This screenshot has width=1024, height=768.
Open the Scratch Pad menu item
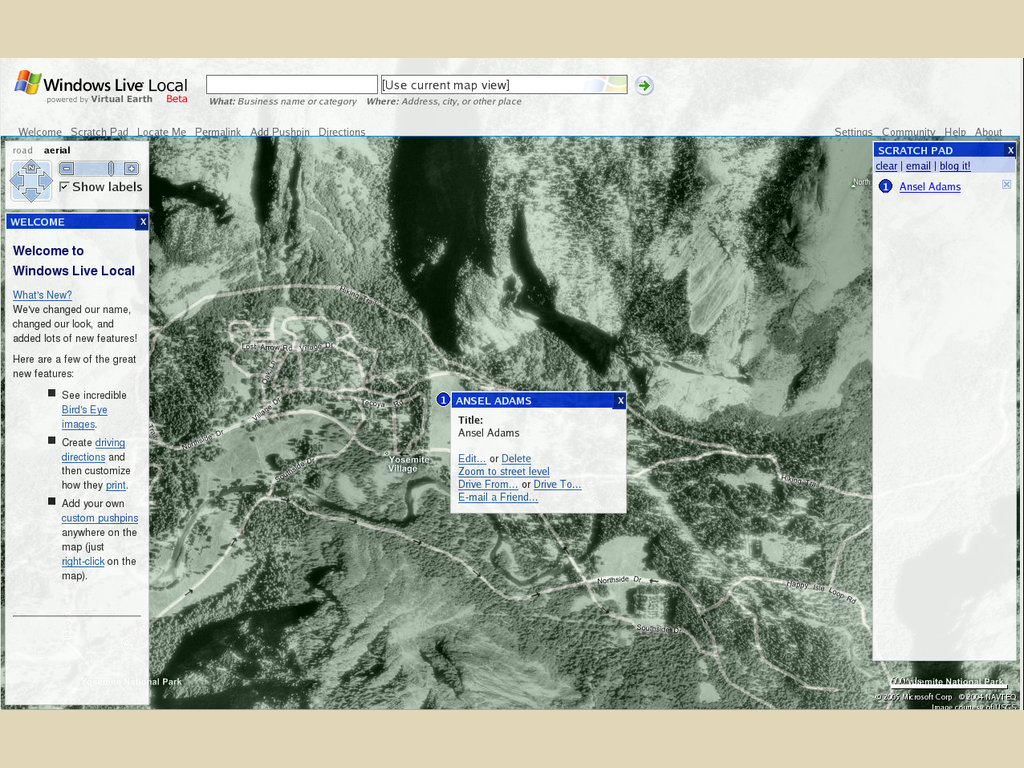click(99, 132)
